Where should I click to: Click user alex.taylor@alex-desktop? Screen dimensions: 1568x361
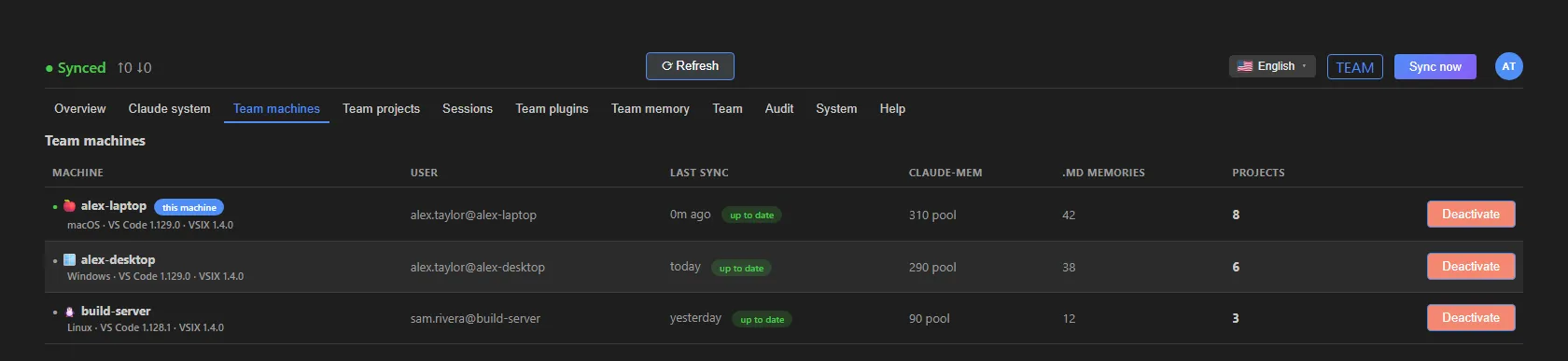(478, 267)
